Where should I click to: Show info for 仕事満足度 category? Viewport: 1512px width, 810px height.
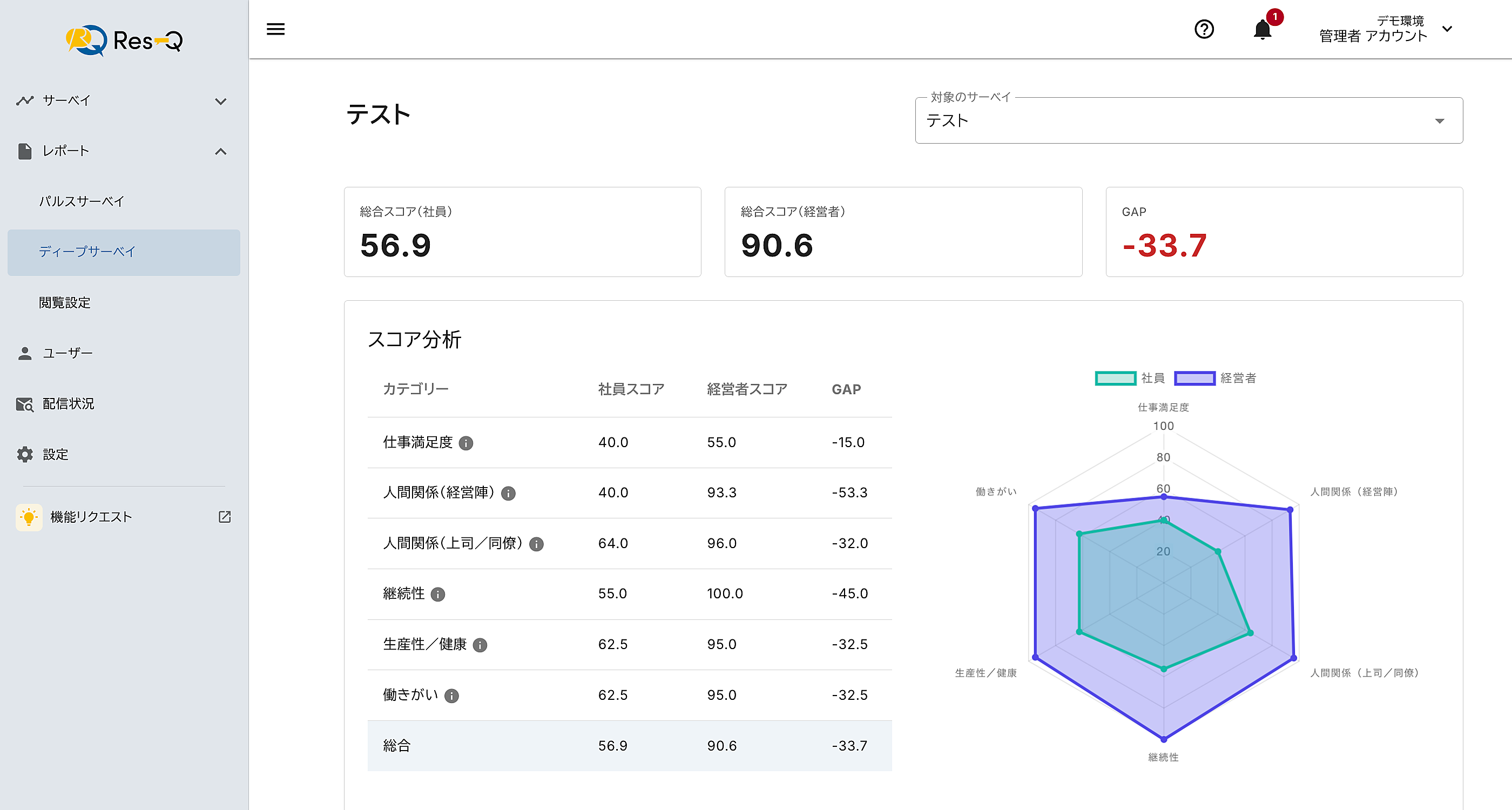(x=466, y=443)
